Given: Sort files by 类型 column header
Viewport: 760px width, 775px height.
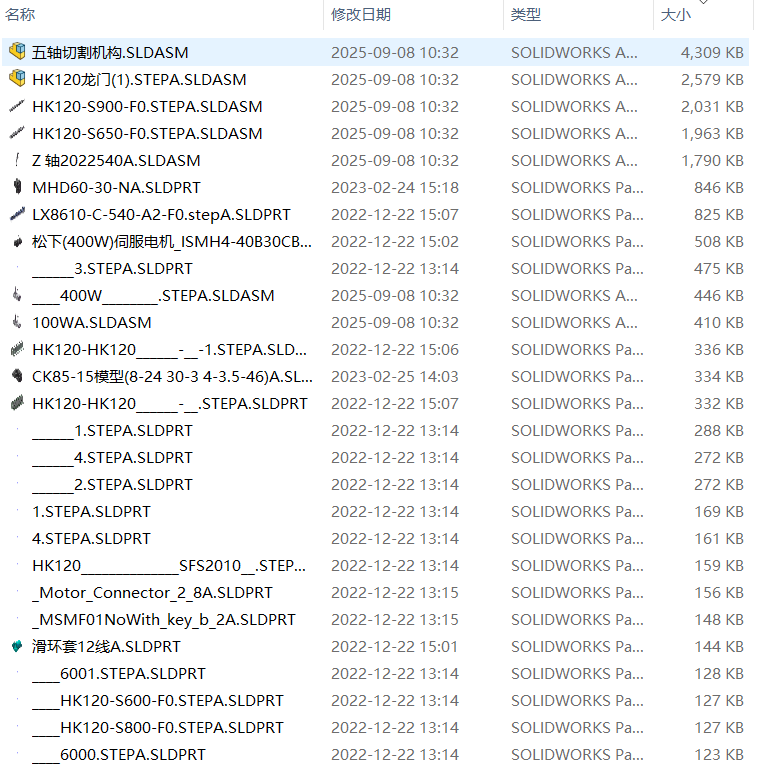Looking at the screenshot, I should [x=526, y=14].
